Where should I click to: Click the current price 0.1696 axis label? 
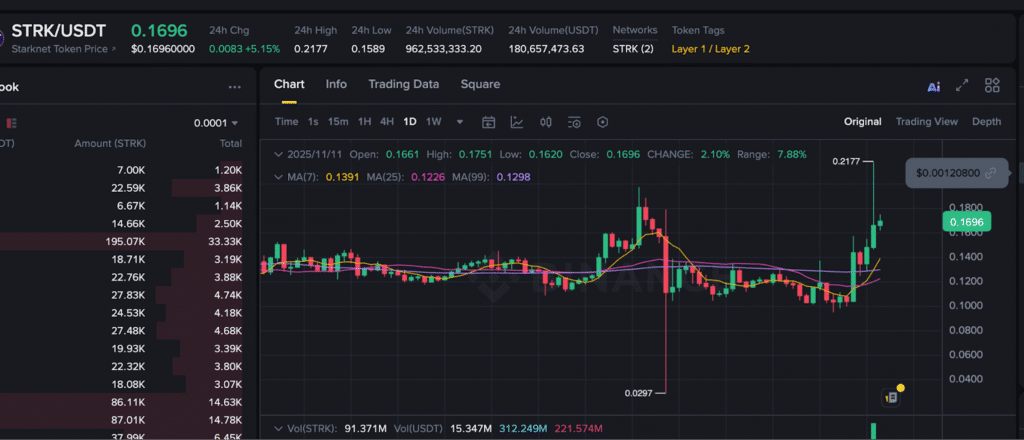click(x=968, y=222)
